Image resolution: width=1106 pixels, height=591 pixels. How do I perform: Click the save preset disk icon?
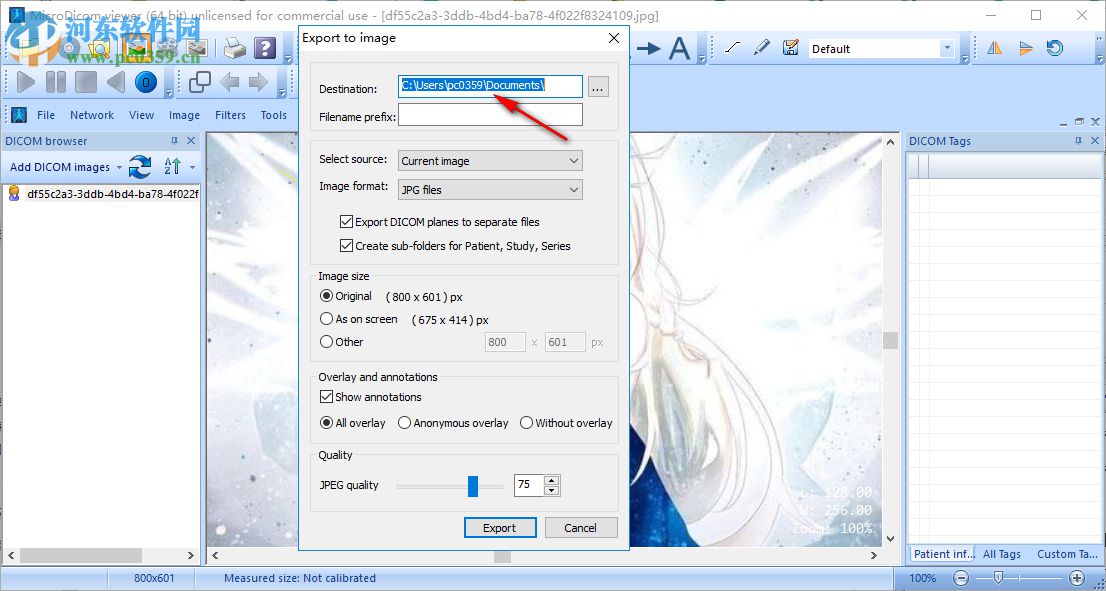tap(791, 48)
